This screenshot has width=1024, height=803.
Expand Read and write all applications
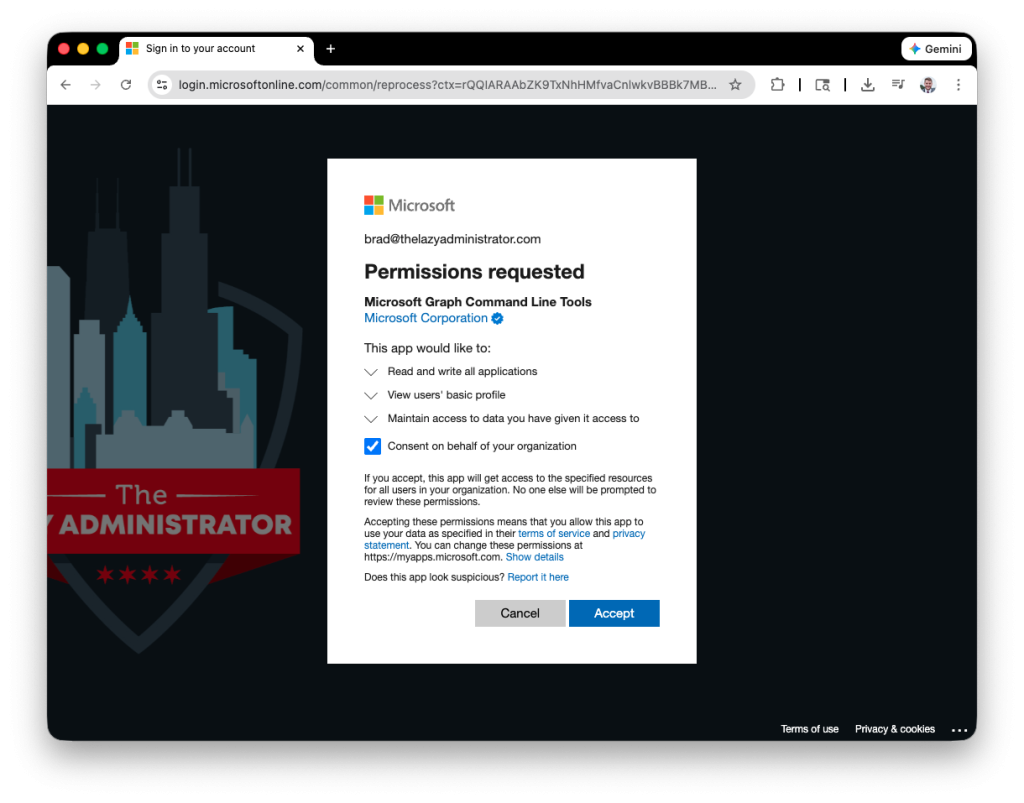point(372,372)
